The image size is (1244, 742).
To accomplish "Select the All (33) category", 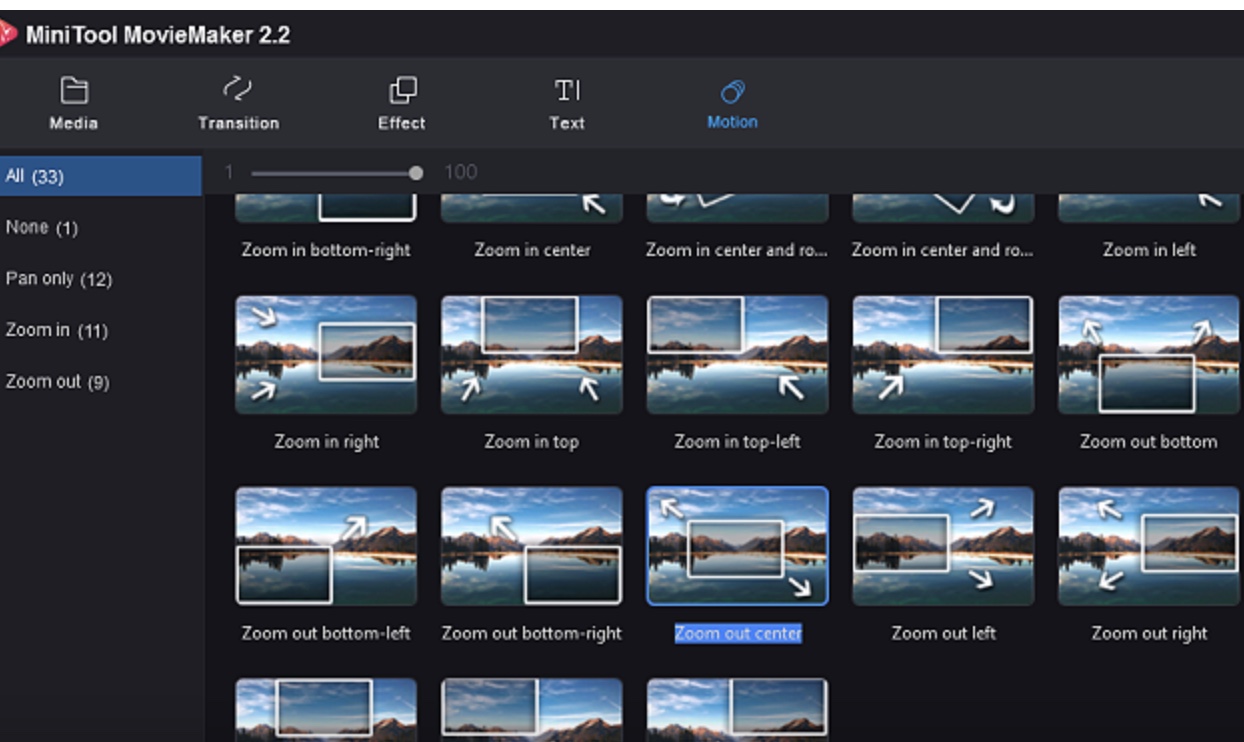I will (x=100, y=176).
